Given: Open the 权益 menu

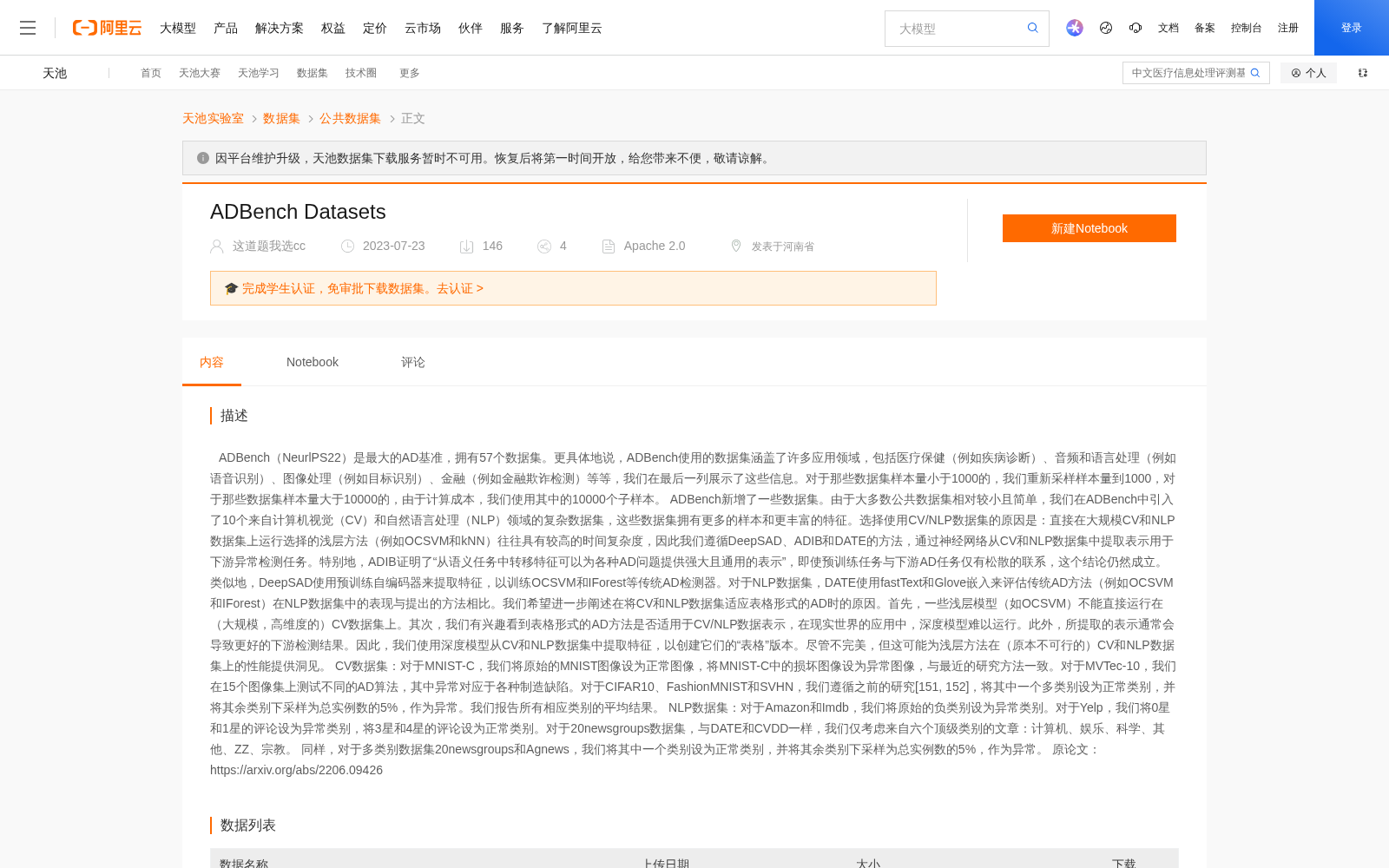Looking at the screenshot, I should (333, 28).
